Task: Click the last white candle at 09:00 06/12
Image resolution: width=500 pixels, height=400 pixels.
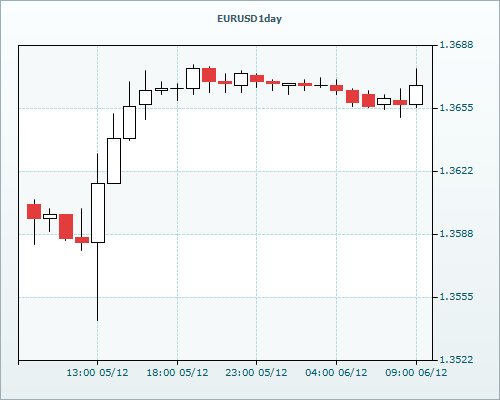Action: click(x=416, y=95)
